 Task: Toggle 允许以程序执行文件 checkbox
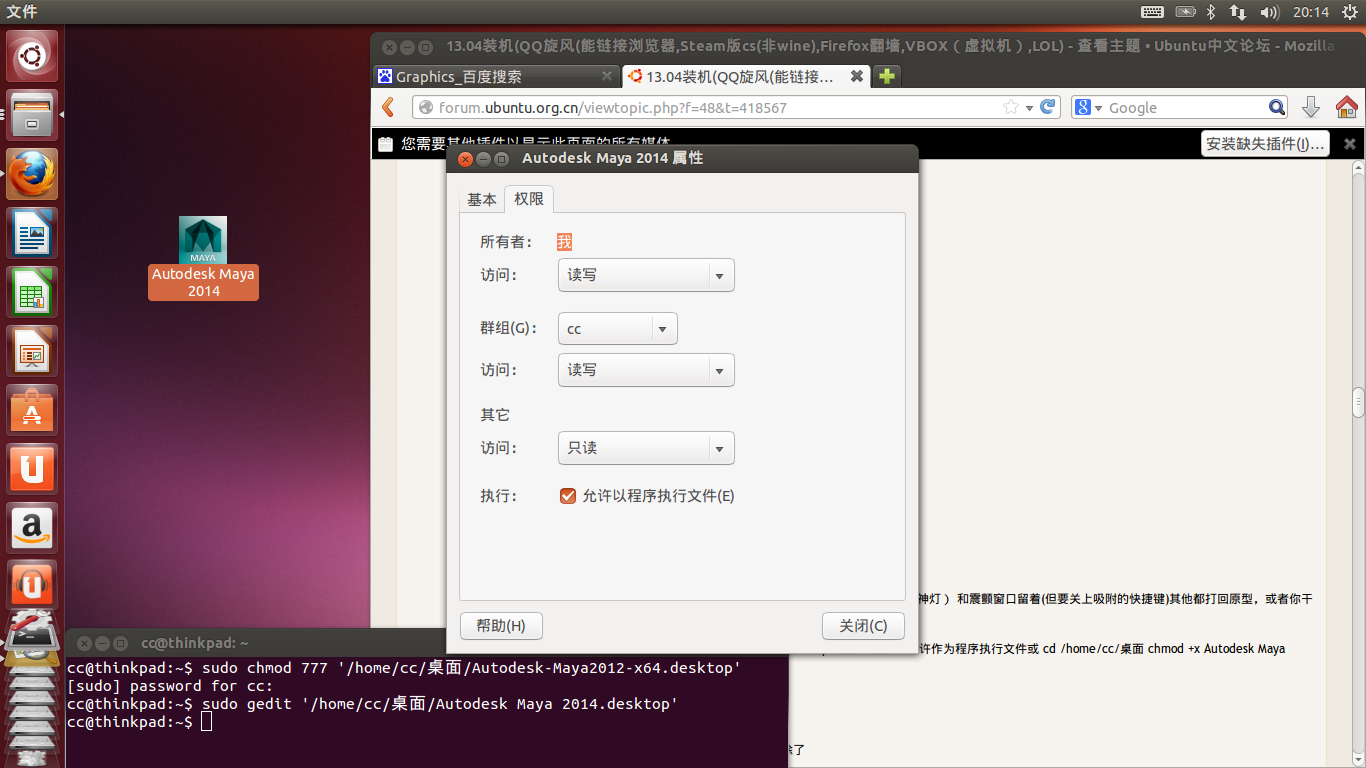(x=568, y=495)
